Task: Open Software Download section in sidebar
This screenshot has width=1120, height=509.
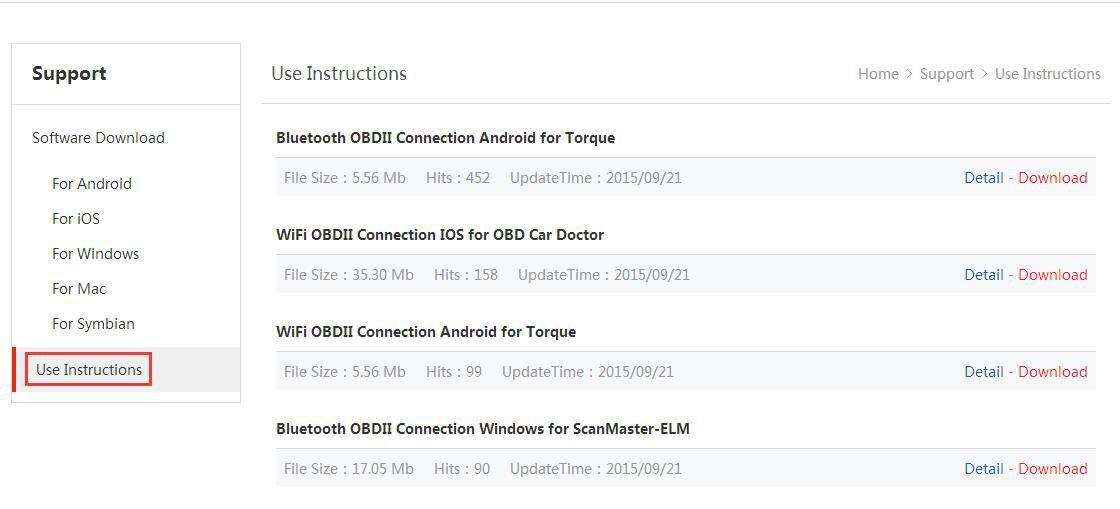Action: [98, 138]
